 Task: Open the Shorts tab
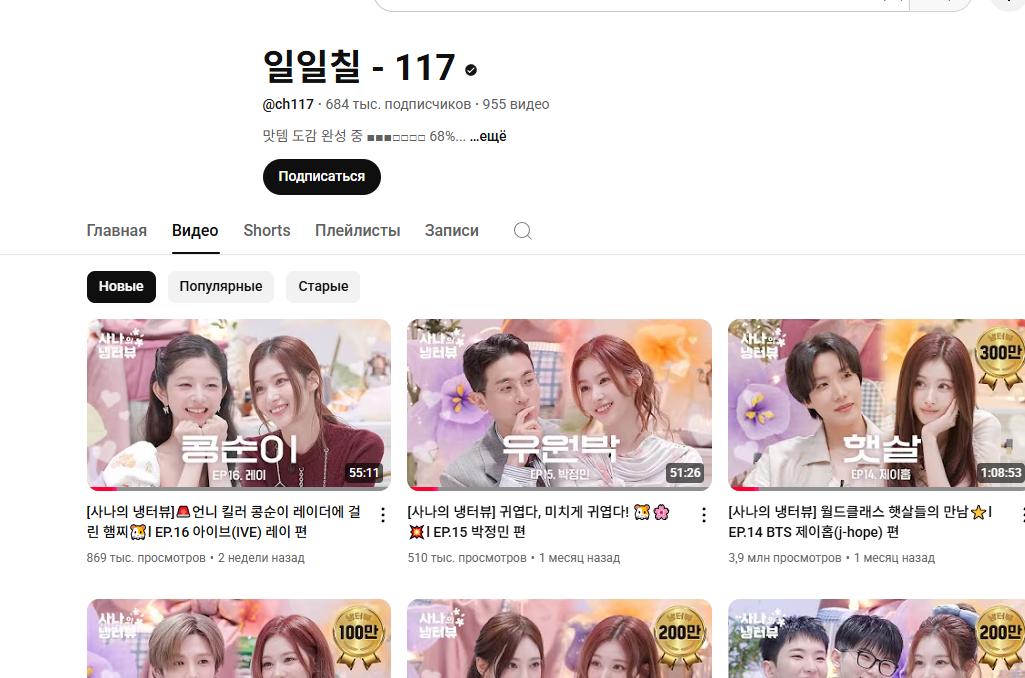267,231
